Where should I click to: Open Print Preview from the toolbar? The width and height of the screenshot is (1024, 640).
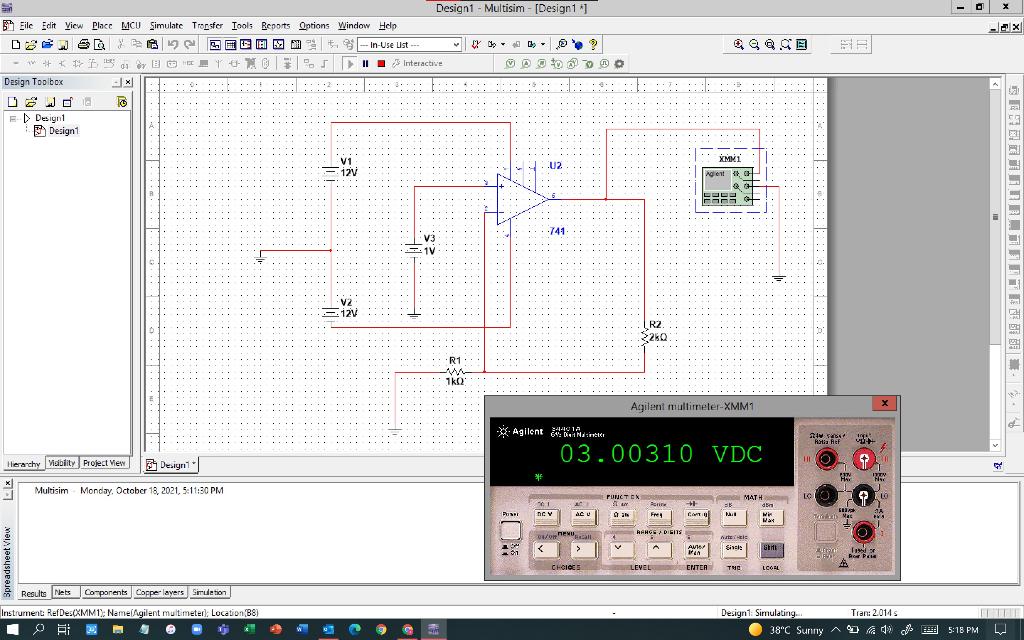point(101,44)
